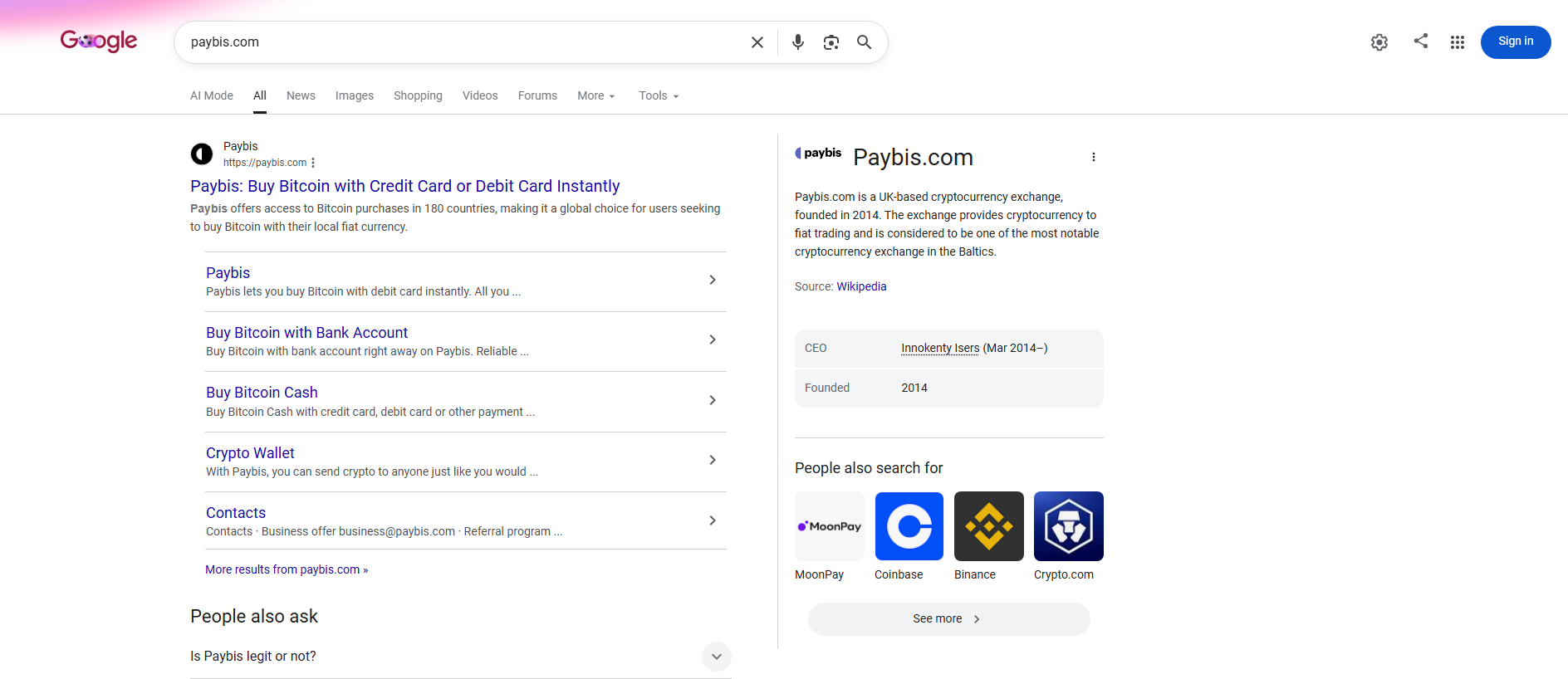1568x679 pixels.
Task: Expand chevron beside Paybis sitelink
Action: [713, 280]
